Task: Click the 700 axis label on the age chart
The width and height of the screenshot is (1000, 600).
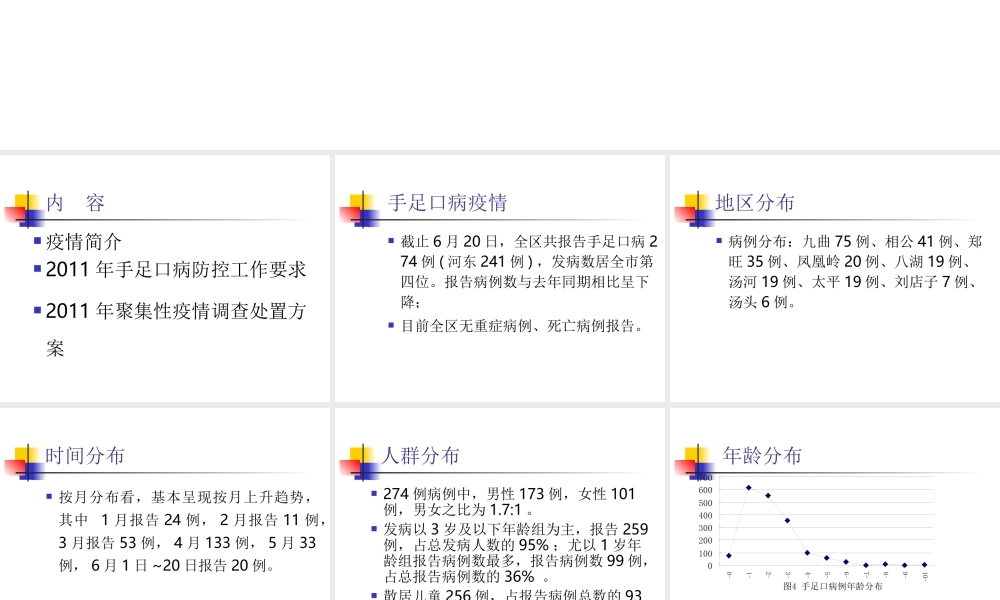Action: 706,477
